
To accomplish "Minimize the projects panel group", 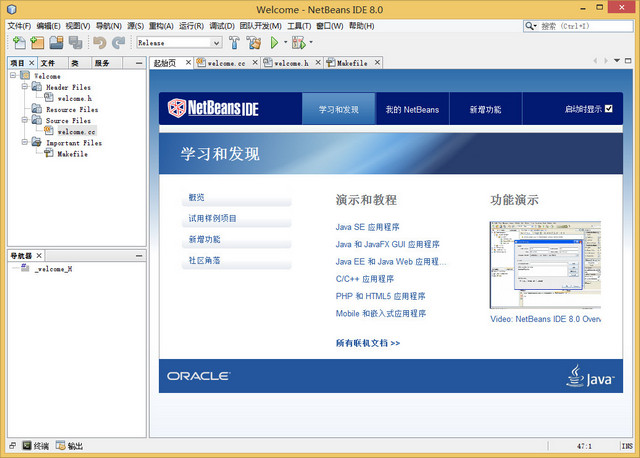I will click(x=139, y=63).
